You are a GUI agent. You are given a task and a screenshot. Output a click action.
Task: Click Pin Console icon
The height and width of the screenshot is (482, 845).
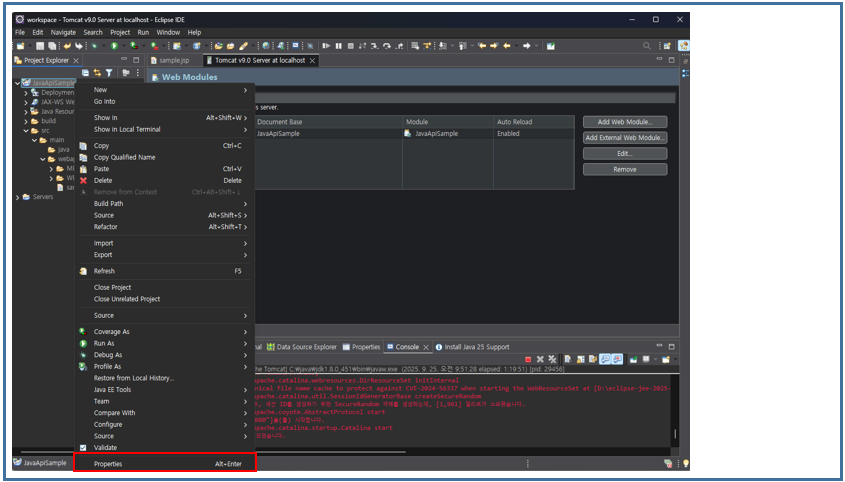(633, 359)
